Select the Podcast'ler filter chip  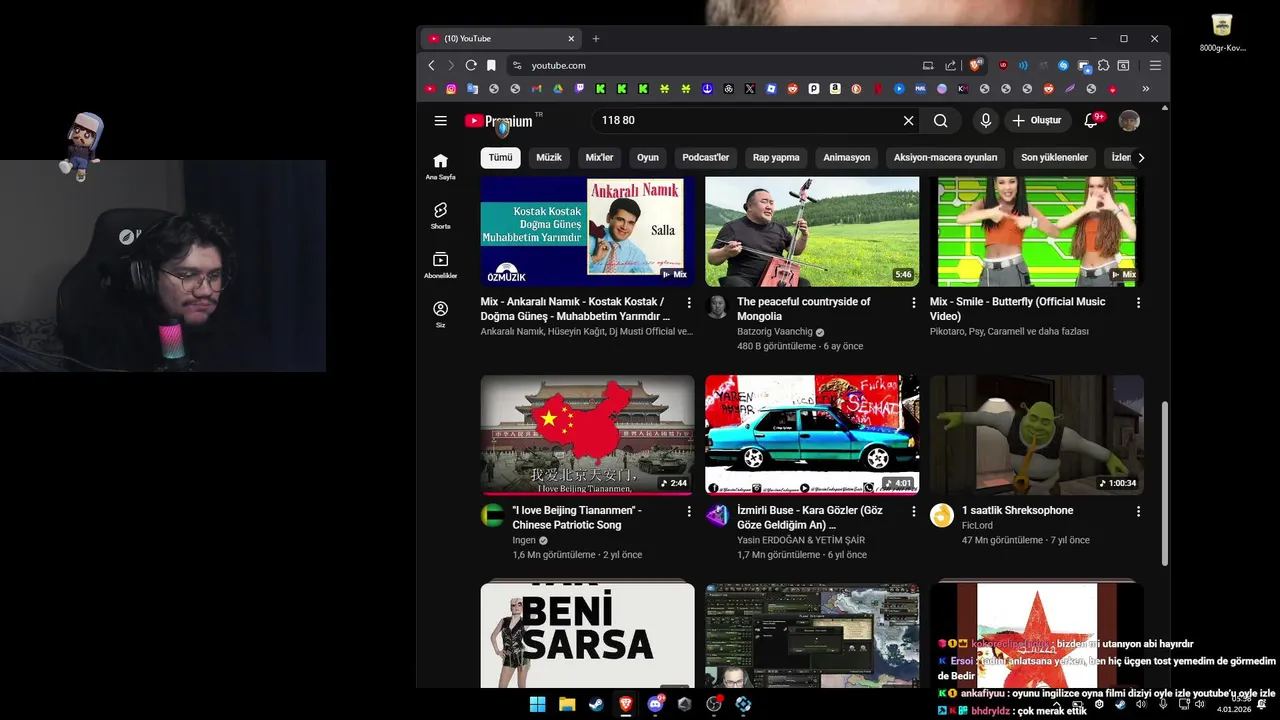[x=706, y=157]
